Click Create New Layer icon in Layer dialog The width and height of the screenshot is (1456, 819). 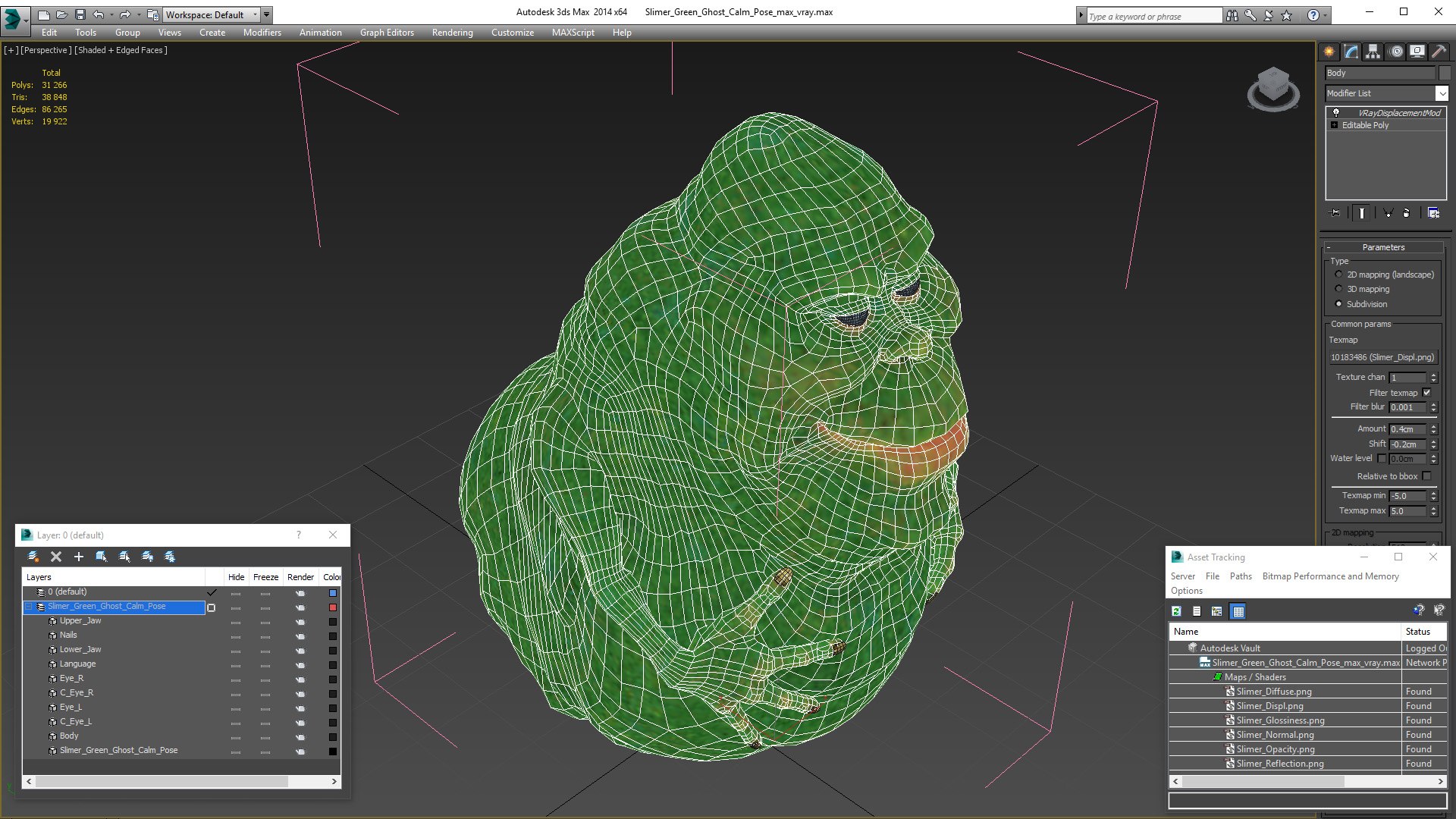tap(33, 557)
